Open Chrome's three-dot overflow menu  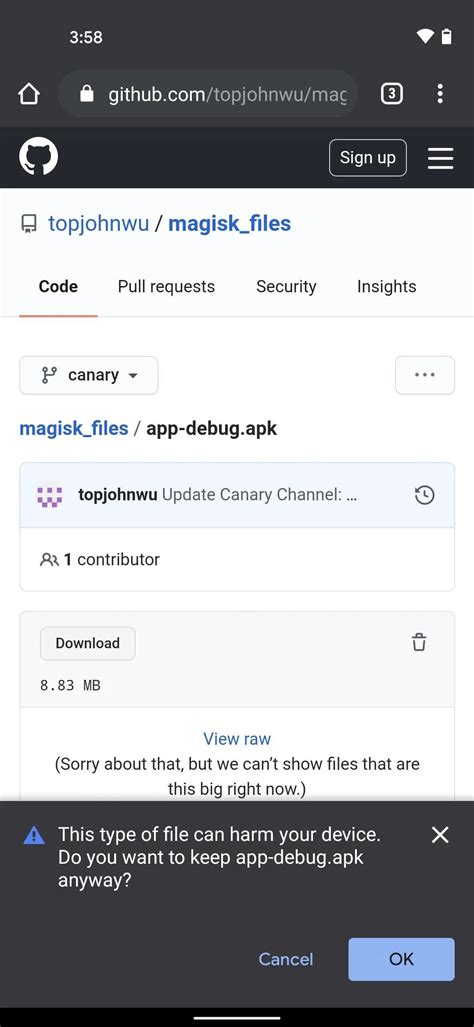click(x=440, y=94)
